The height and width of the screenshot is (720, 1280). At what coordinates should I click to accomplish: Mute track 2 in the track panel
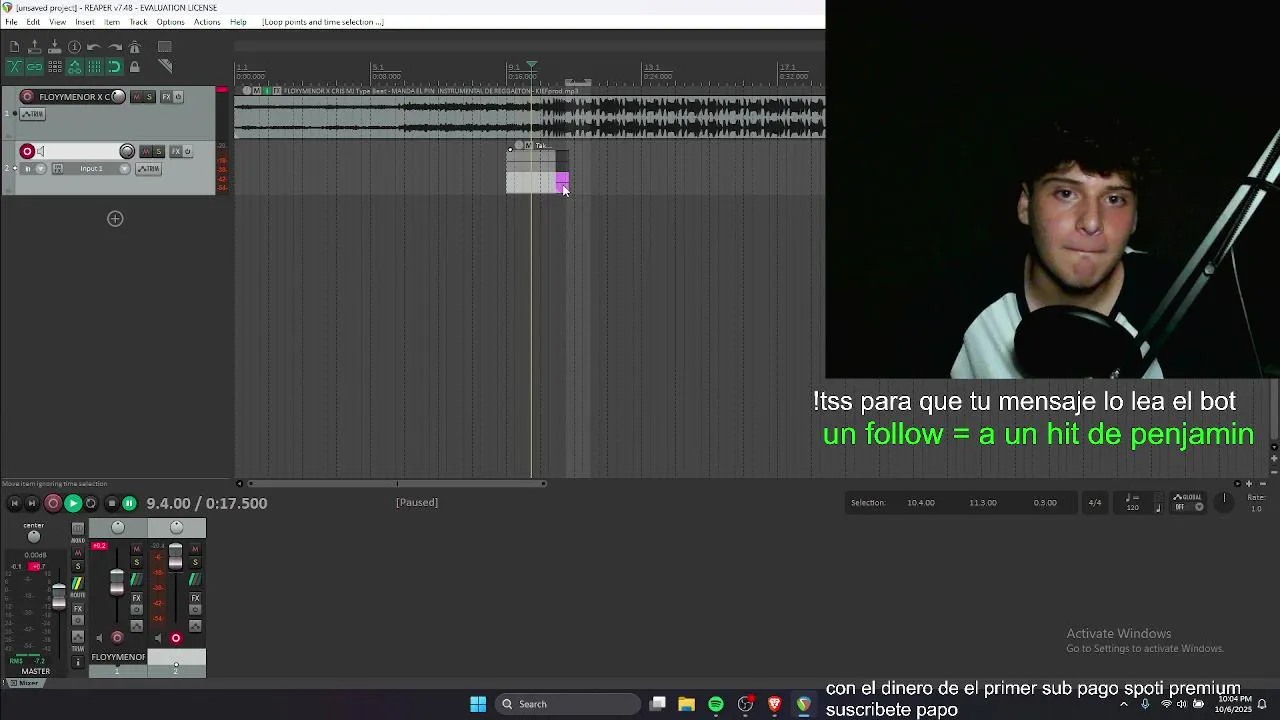click(x=146, y=151)
